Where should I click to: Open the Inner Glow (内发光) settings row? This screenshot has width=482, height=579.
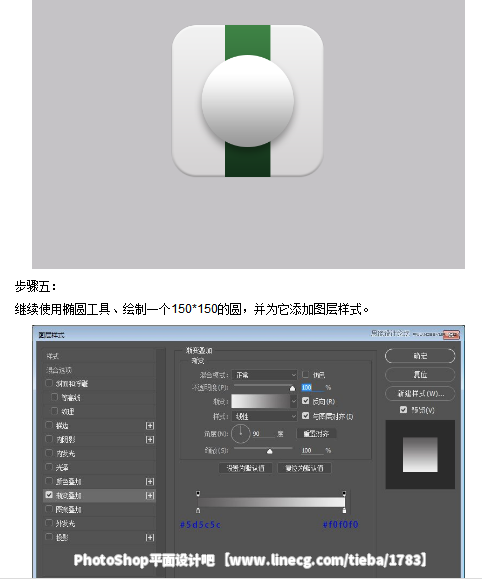coord(99,453)
